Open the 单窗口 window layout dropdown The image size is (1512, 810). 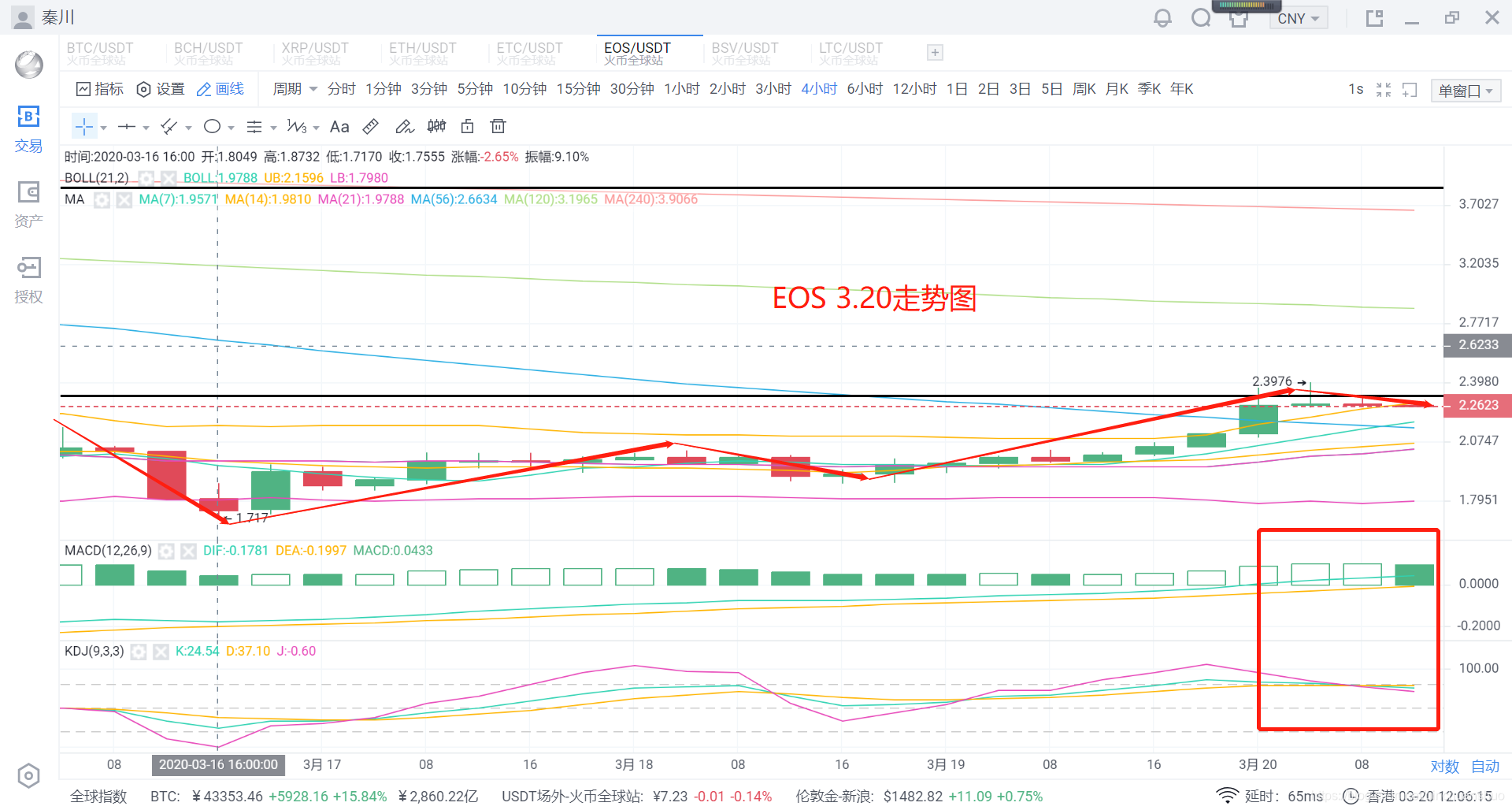pyautogui.click(x=1466, y=91)
